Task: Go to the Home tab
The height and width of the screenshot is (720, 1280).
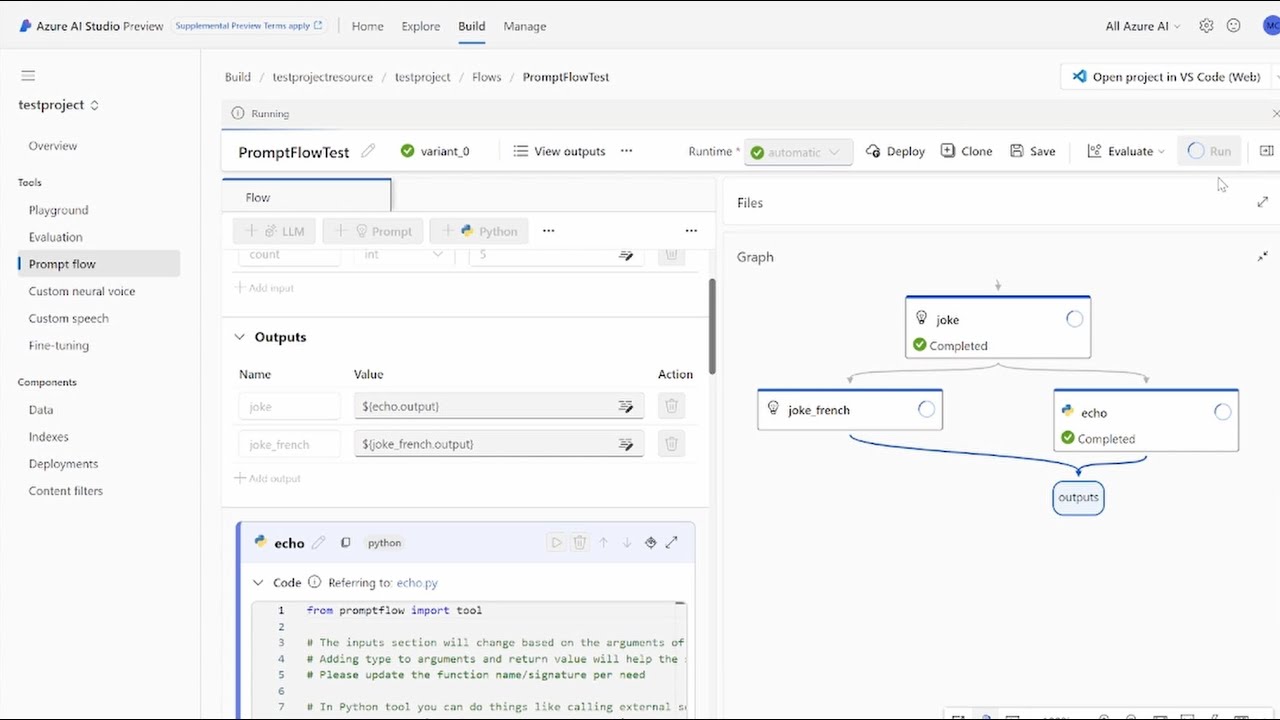Action: 367,26
